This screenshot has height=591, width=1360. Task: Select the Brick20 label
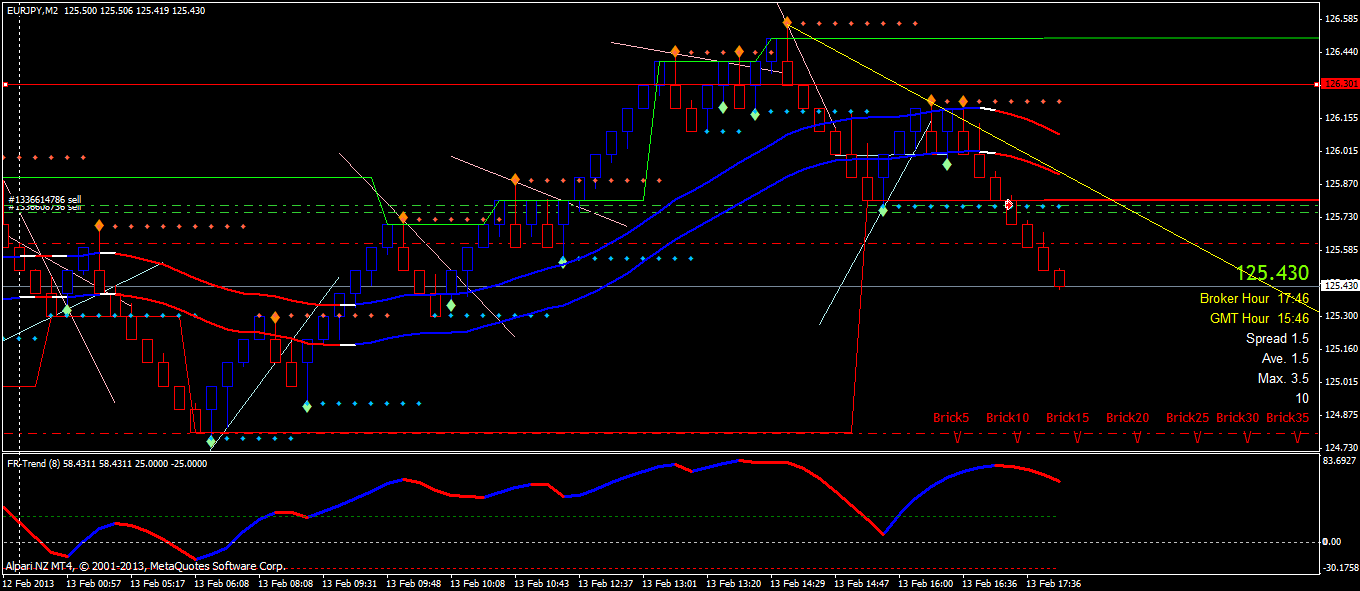(x=1128, y=417)
